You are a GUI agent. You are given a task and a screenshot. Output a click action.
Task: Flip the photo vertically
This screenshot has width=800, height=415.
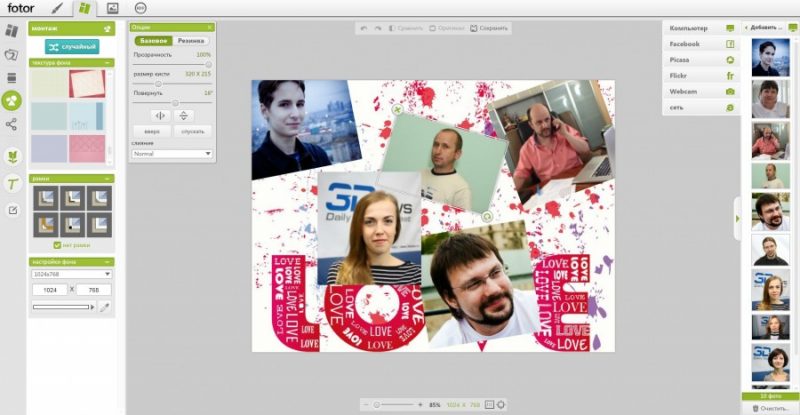[184, 116]
